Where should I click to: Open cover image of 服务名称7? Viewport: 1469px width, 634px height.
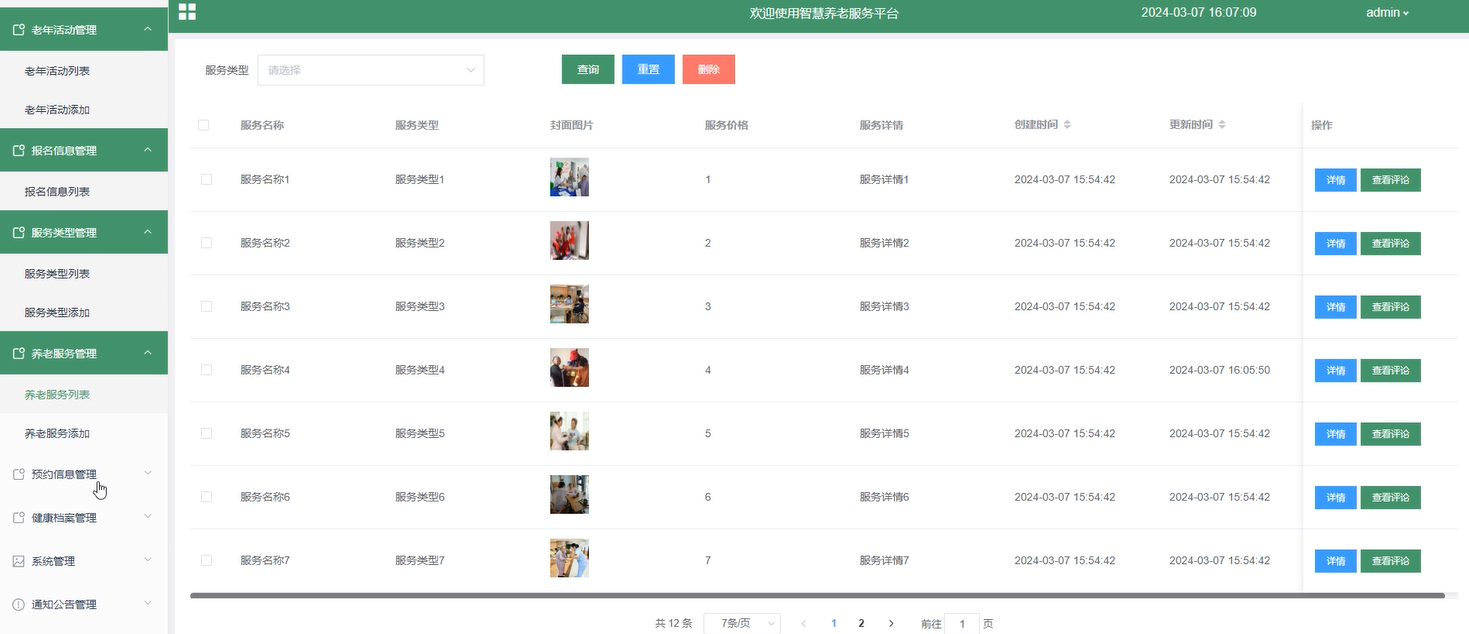coord(569,558)
